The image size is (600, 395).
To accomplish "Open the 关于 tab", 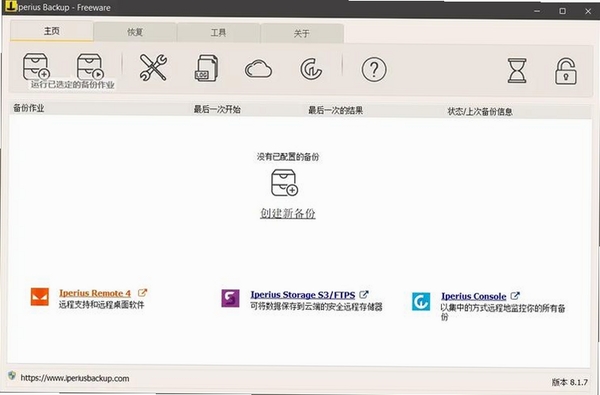I will coord(302,34).
